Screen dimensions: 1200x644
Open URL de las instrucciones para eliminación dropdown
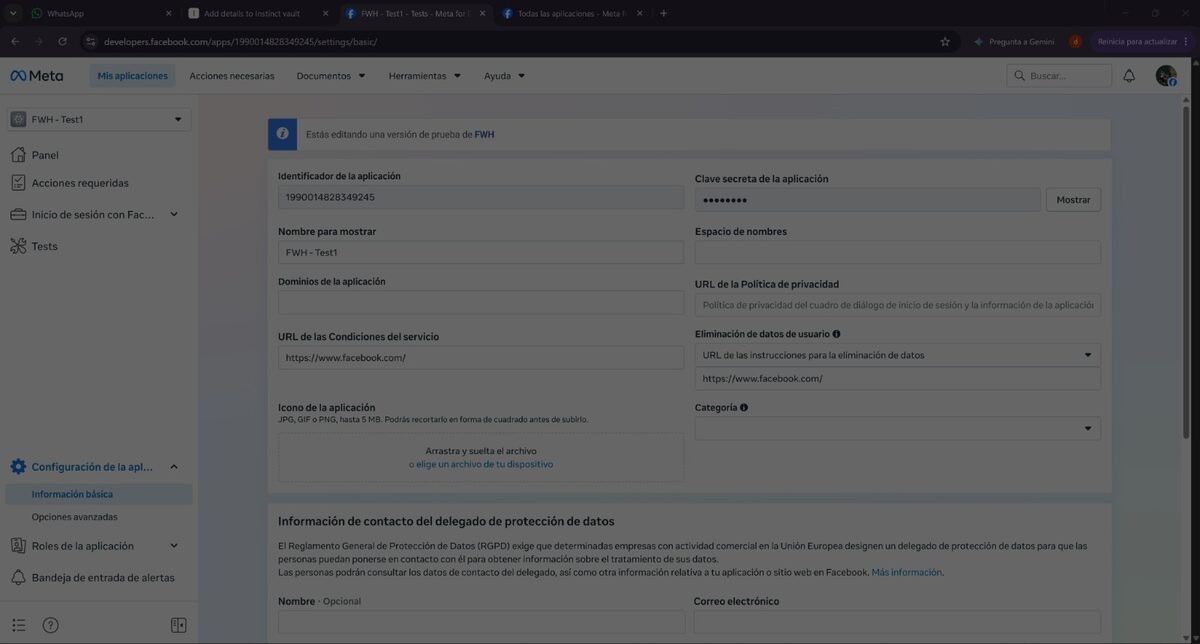(x=898, y=355)
